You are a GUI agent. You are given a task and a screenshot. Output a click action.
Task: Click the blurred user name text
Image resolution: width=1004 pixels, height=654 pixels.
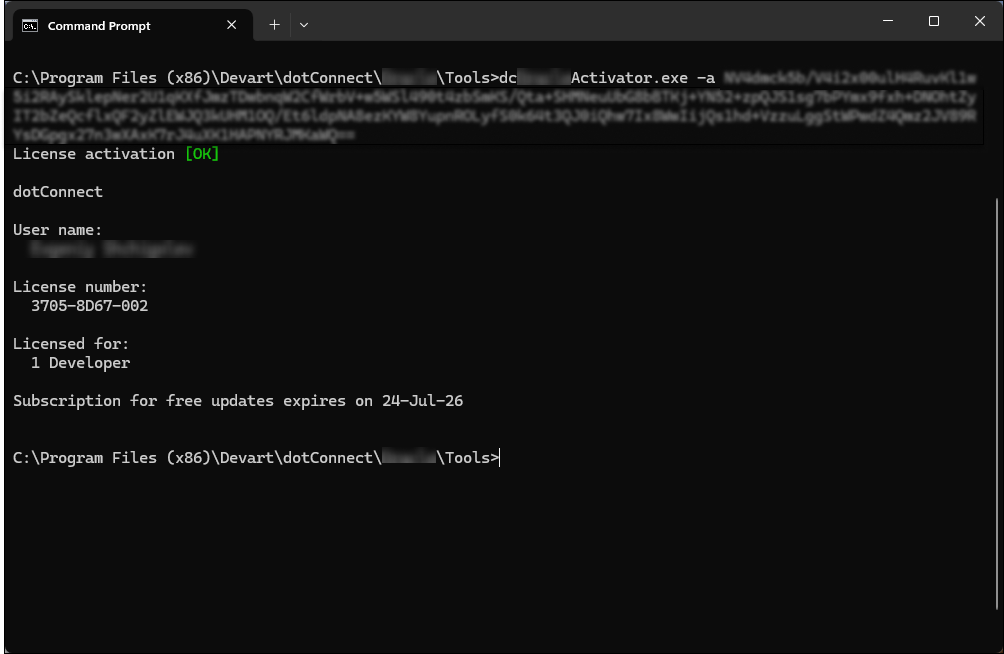110,248
